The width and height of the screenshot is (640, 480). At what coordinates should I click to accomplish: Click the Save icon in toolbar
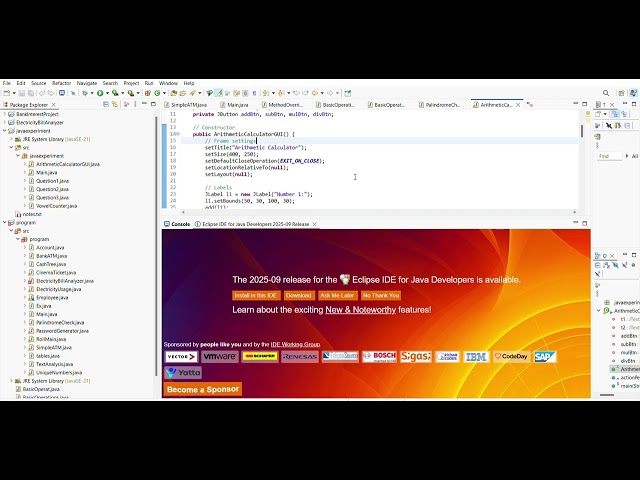tap(22, 93)
